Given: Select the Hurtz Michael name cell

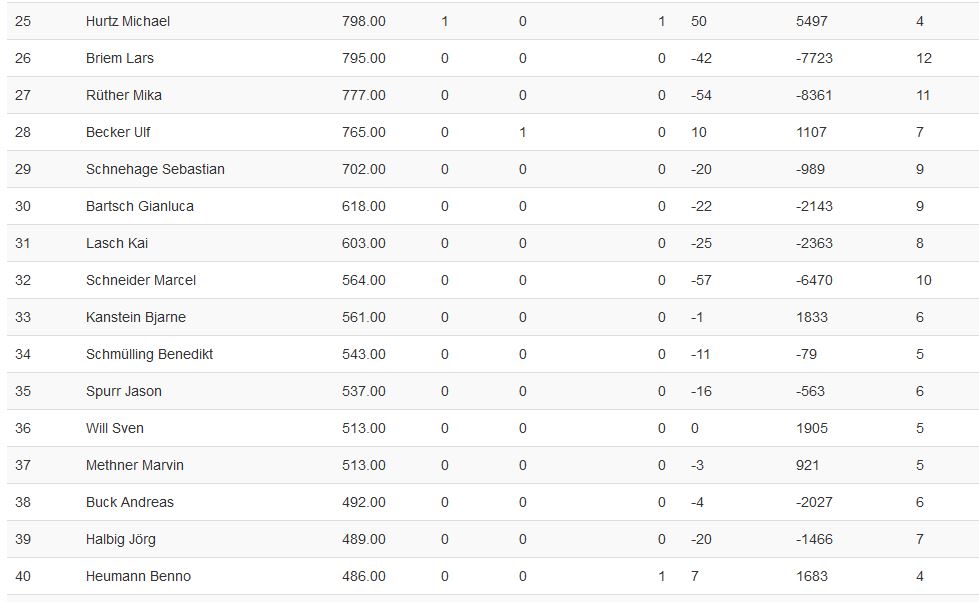Looking at the screenshot, I should click(x=127, y=21).
